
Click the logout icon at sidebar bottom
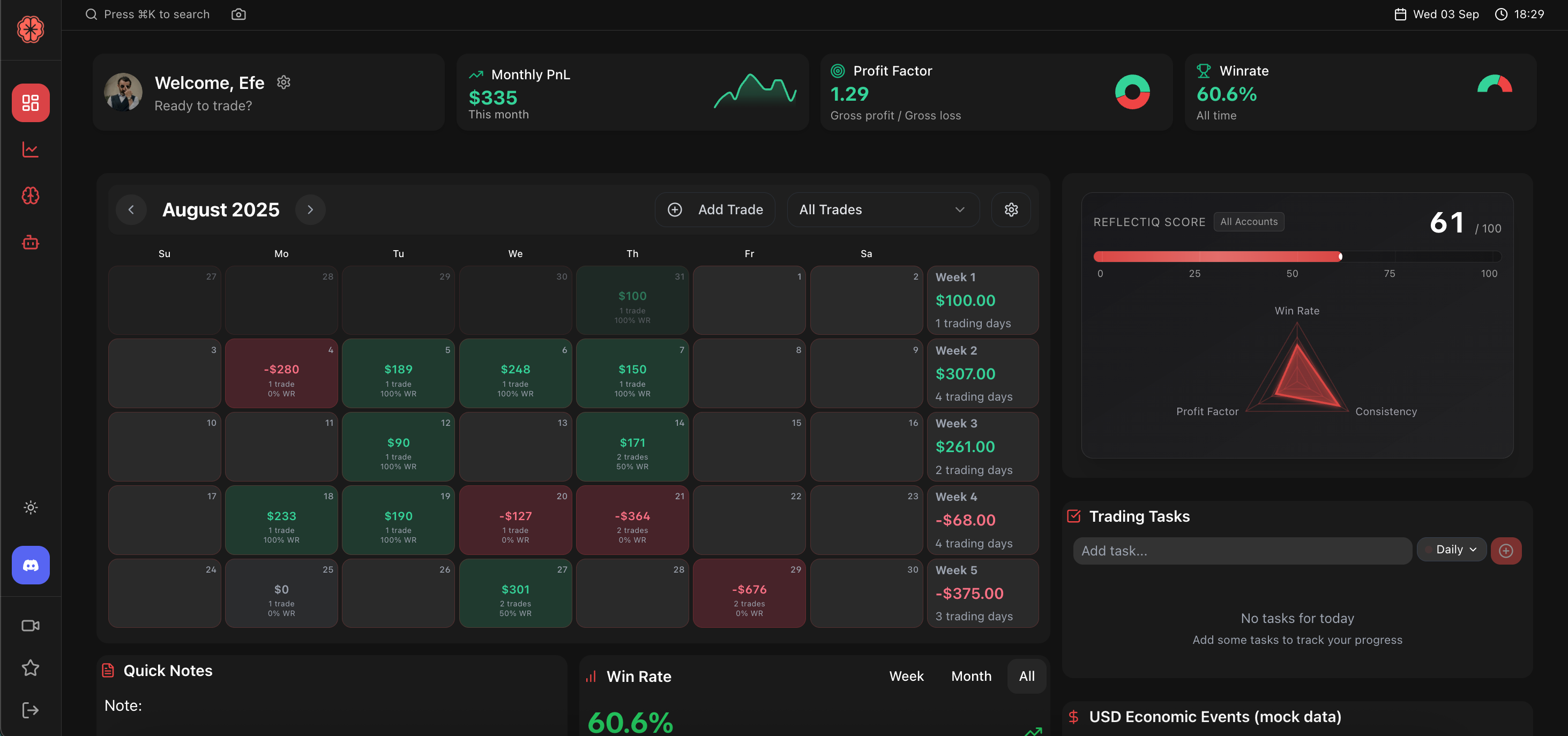[x=30, y=710]
